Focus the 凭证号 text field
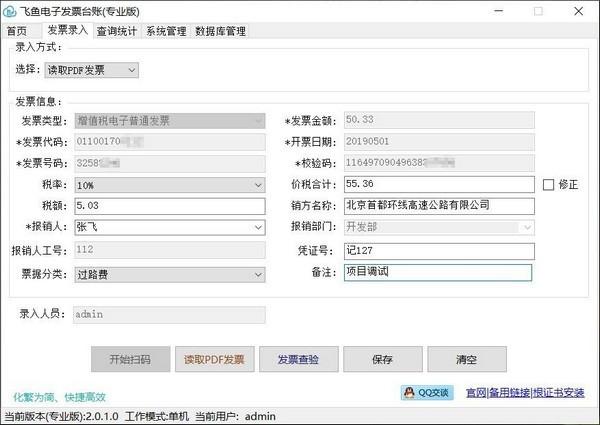Viewport: 600px width, 425px height. [439, 251]
